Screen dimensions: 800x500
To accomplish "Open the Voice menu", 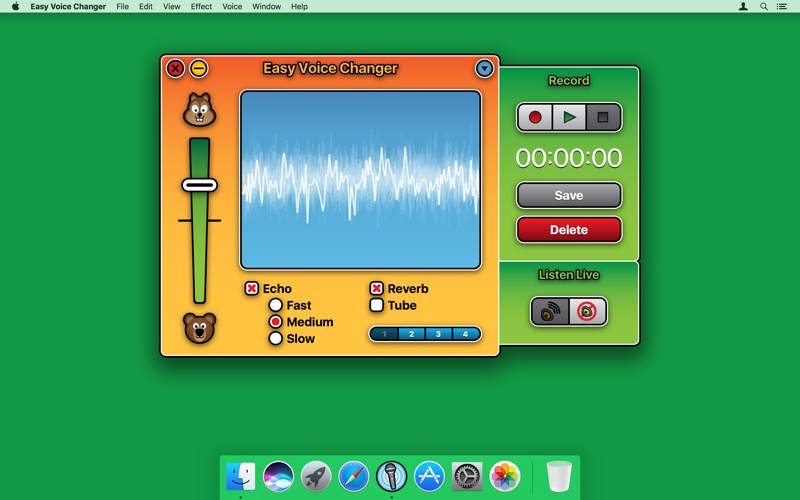I will [x=232, y=7].
